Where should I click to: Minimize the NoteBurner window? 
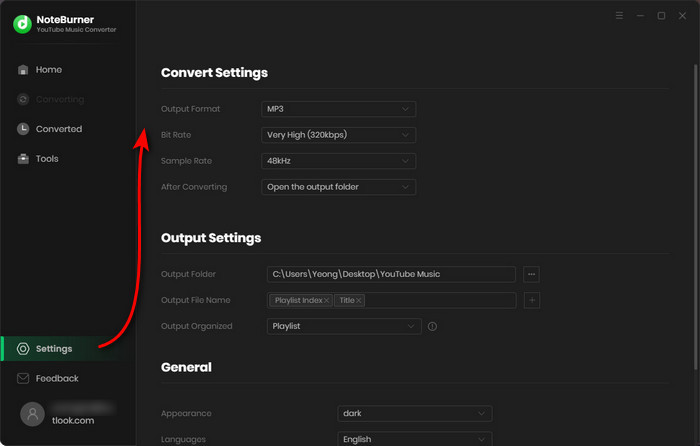coord(640,16)
